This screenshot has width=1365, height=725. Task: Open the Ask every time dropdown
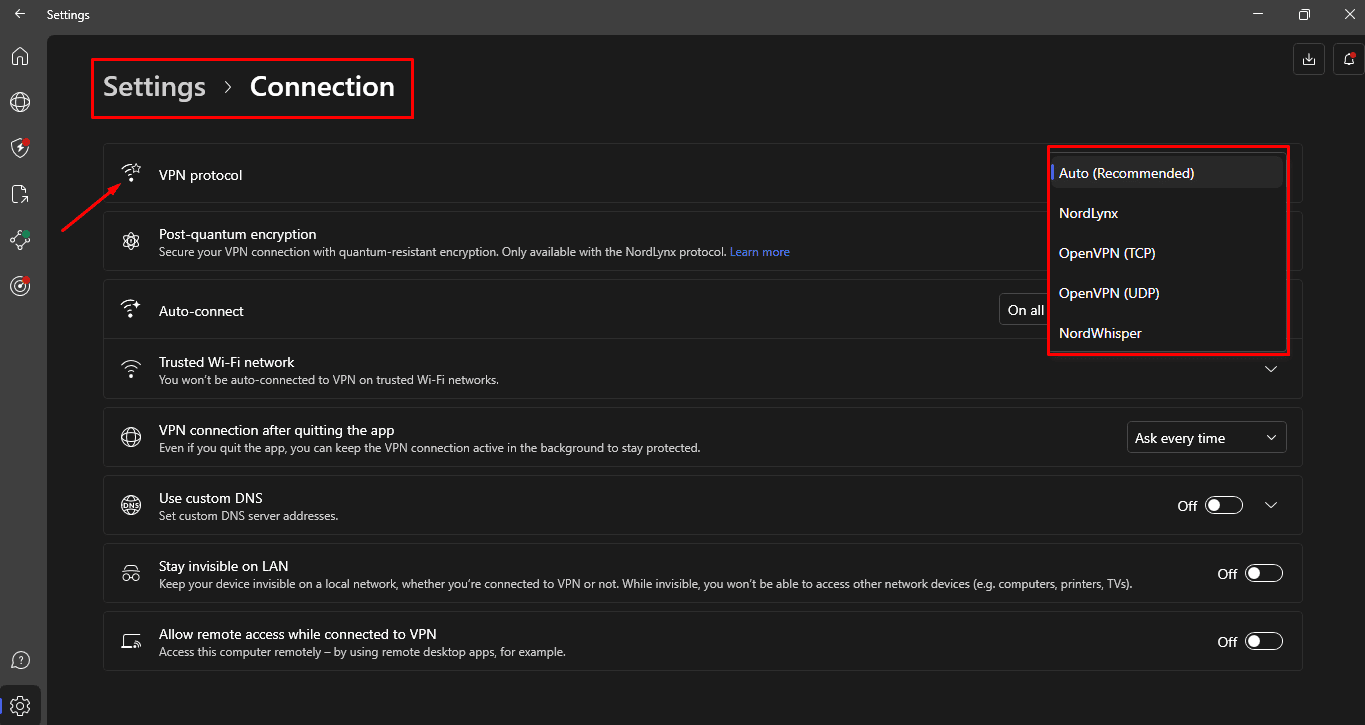pyautogui.click(x=1207, y=438)
